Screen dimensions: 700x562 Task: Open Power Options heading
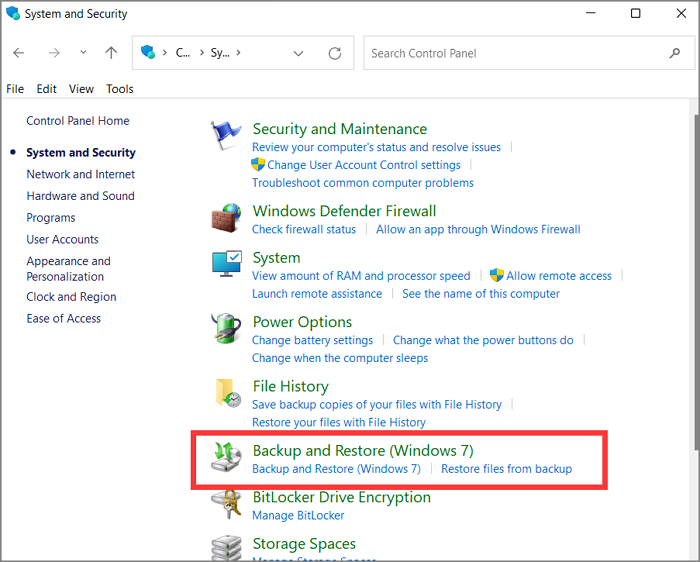coord(302,322)
